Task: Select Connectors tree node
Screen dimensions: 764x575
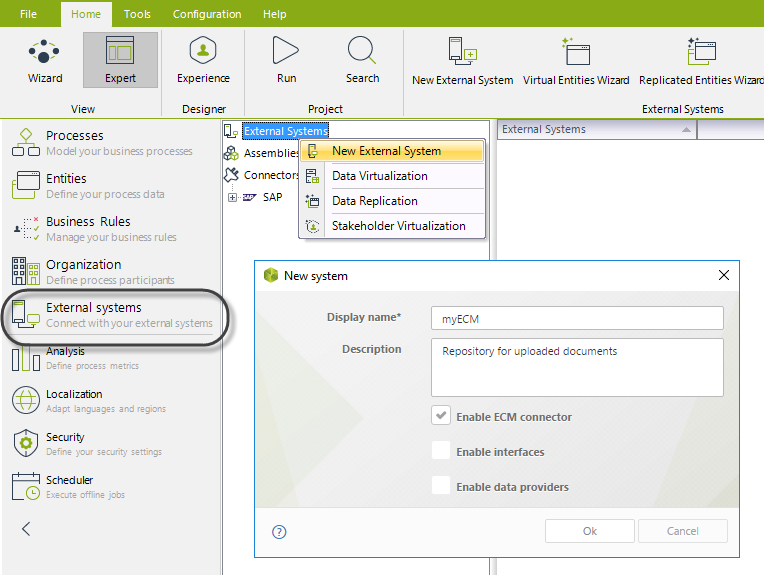Action: [270, 175]
